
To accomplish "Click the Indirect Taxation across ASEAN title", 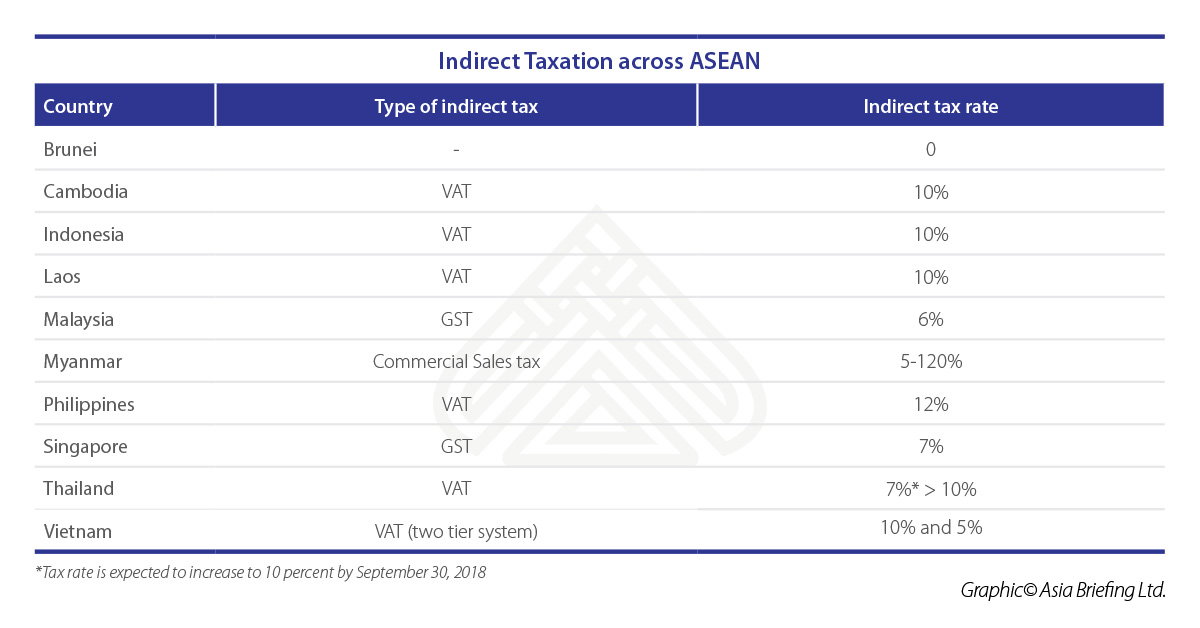I will click(599, 61).
